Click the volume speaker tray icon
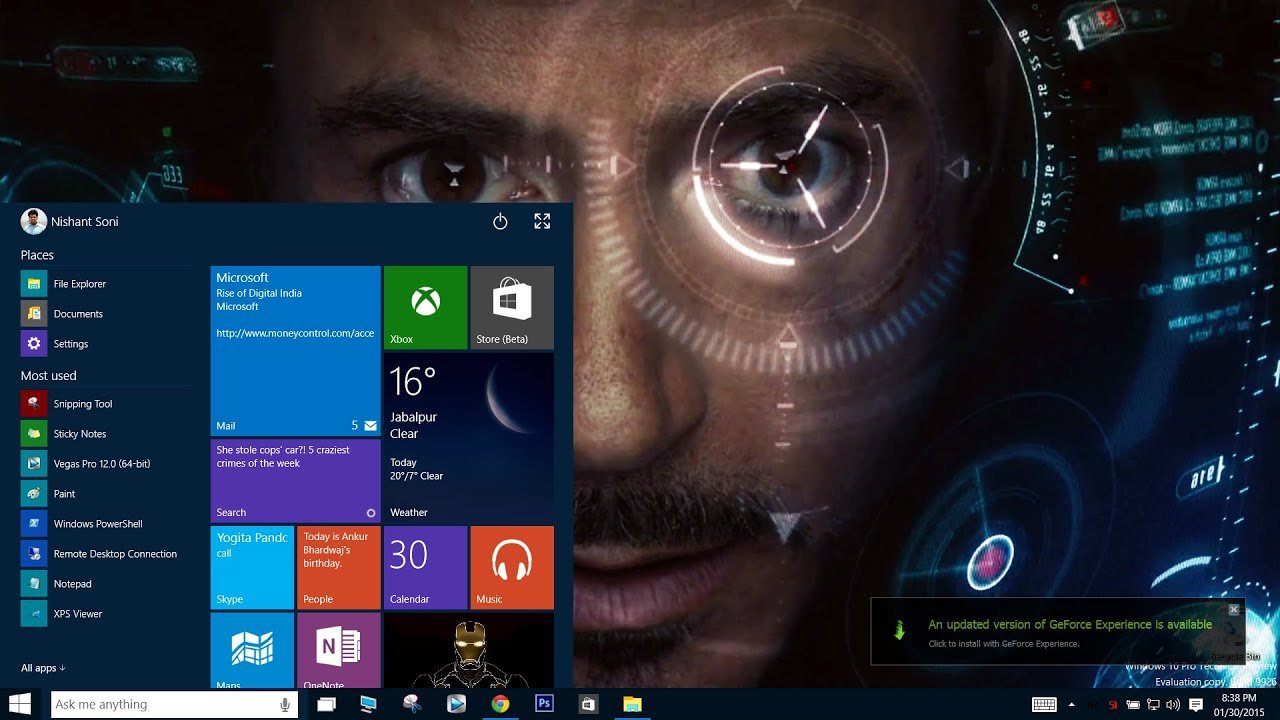The height and width of the screenshot is (720, 1280). [x=1172, y=704]
